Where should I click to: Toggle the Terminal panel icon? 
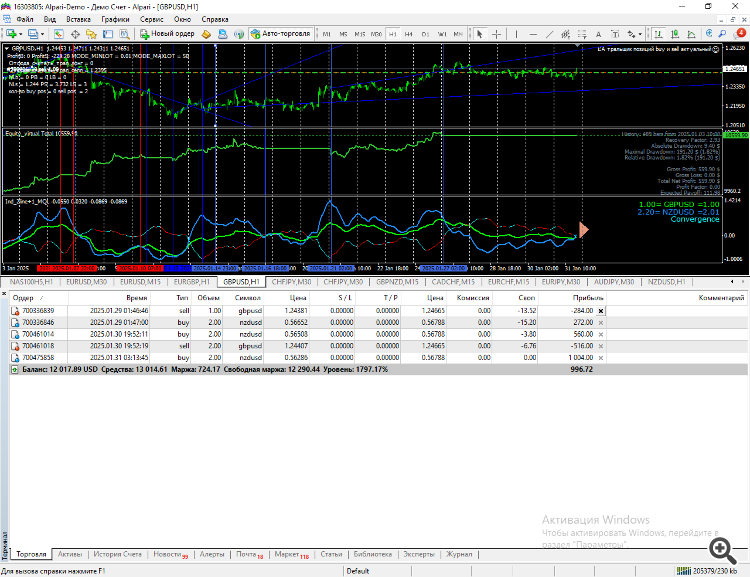click(x=108, y=34)
